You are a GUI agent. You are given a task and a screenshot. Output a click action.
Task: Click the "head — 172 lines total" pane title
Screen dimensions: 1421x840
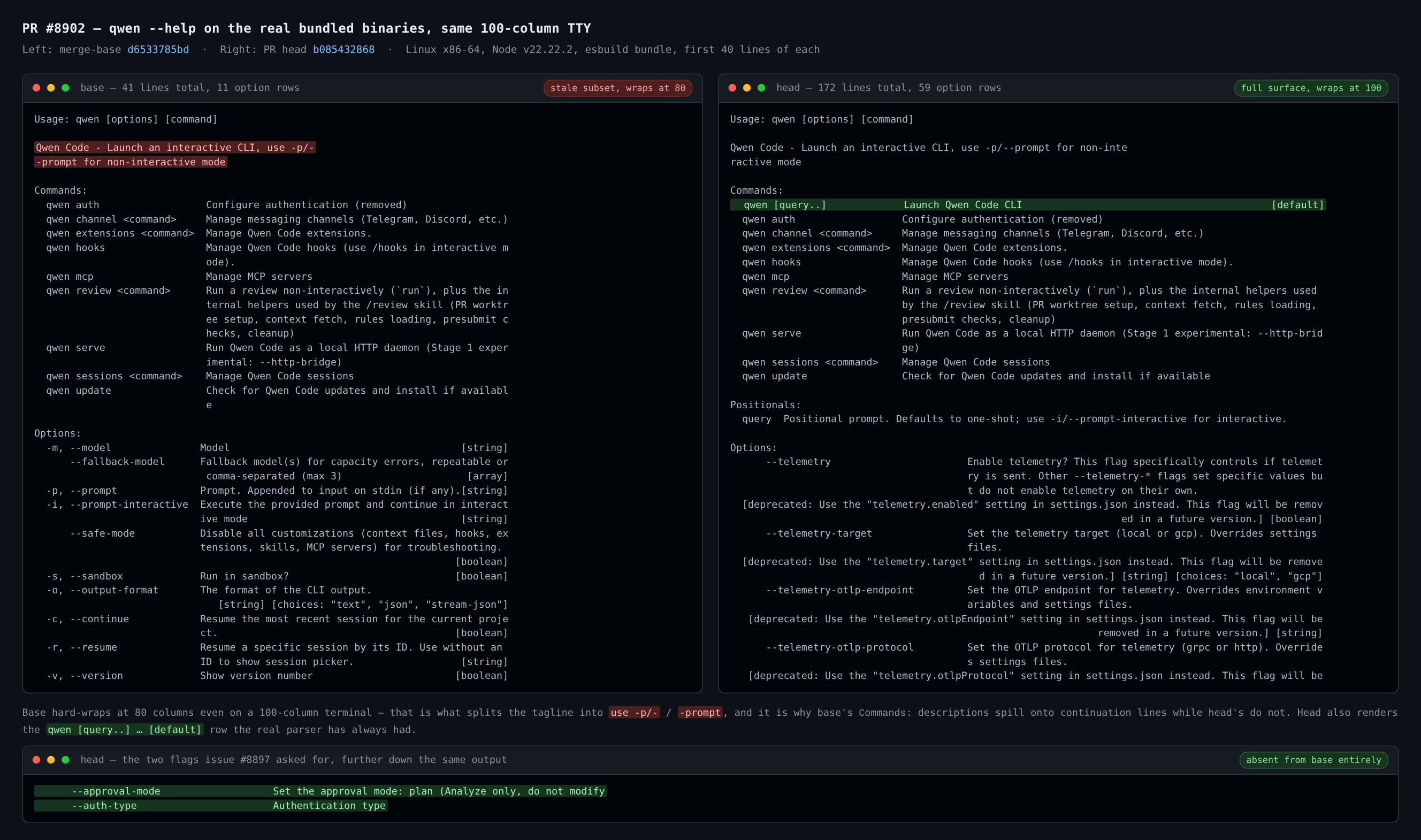coord(889,88)
